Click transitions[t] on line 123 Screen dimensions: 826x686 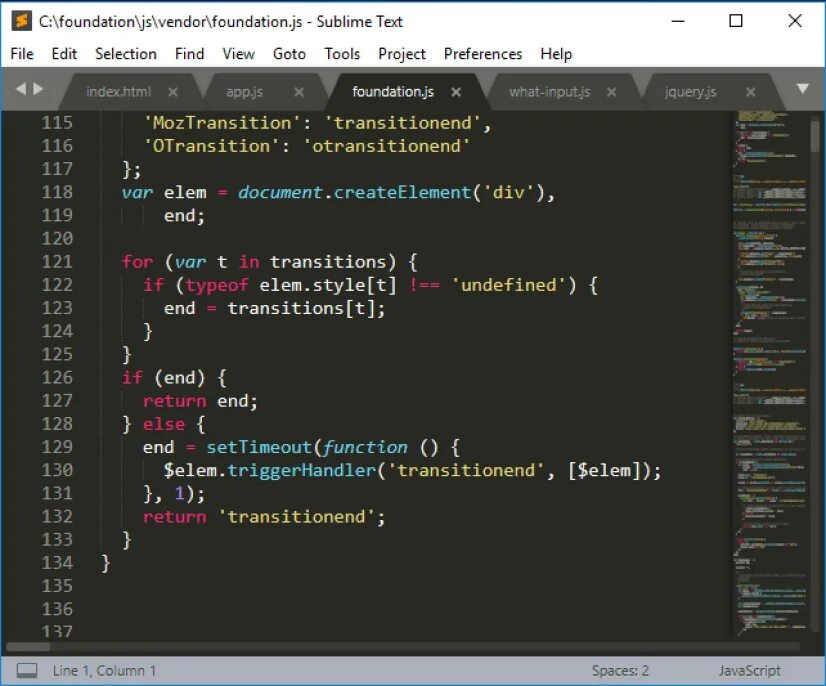pos(301,308)
